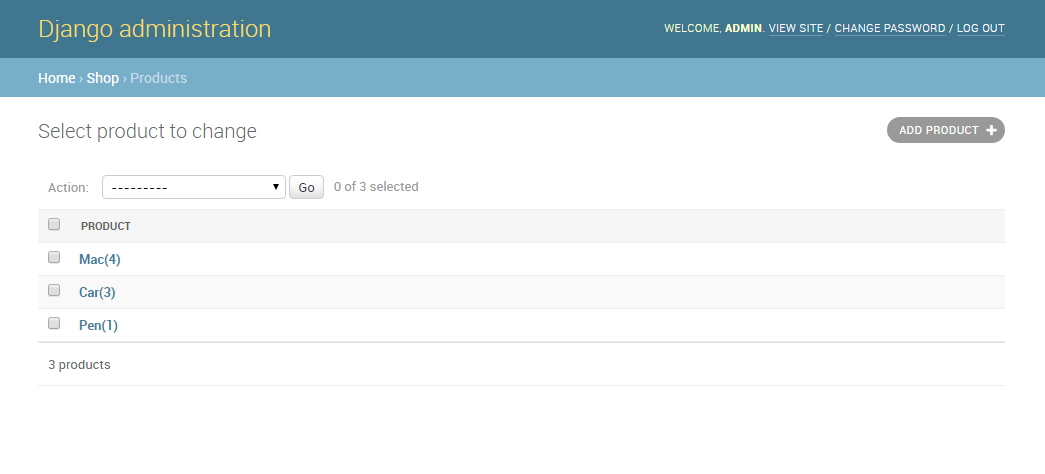Image resolution: width=1045 pixels, height=474 pixels.
Task: Log out using the Log Out link
Action: [x=980, y=28]
